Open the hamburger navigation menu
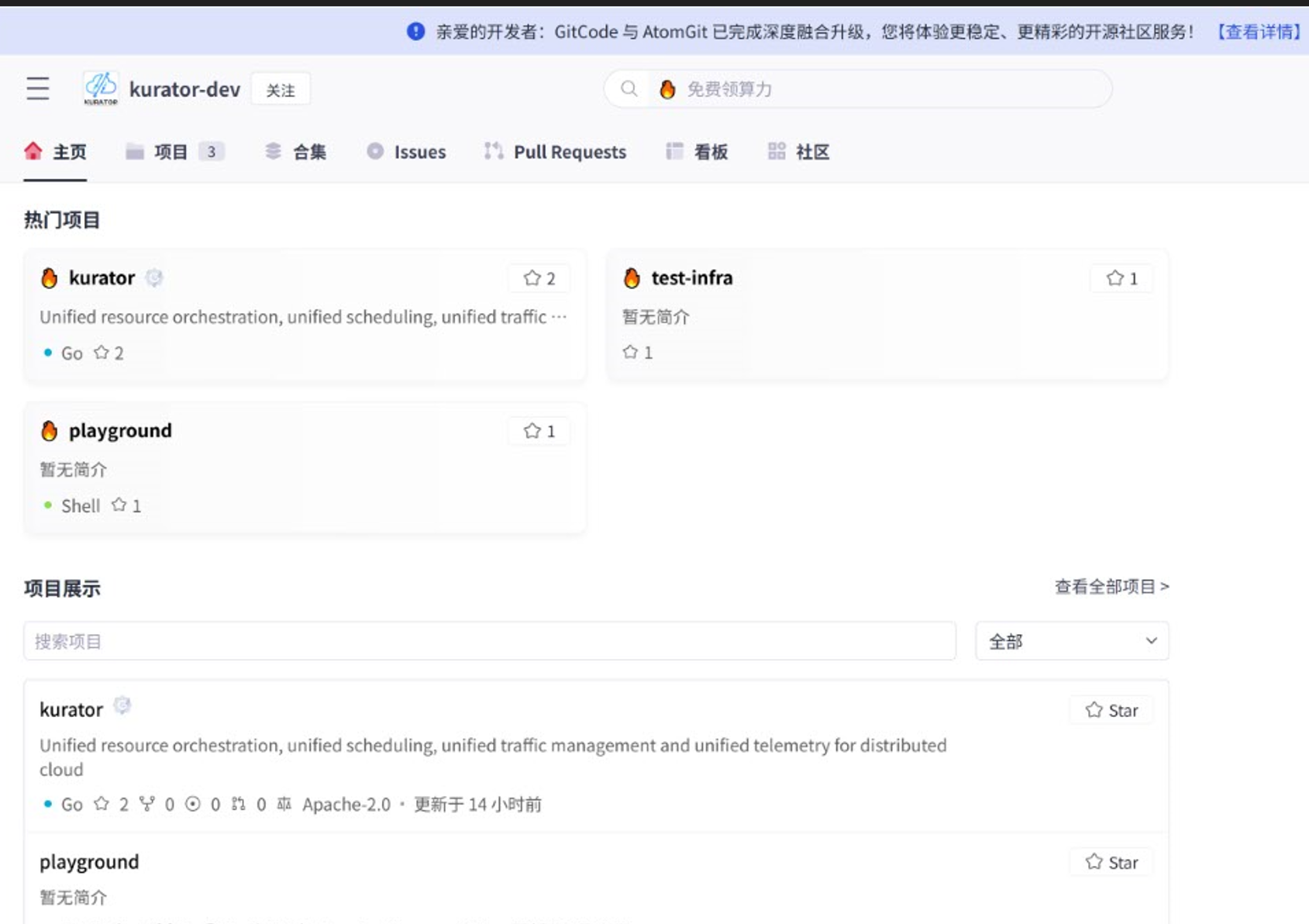Screen dimensions: 1309x924 (x=36, y=89)
